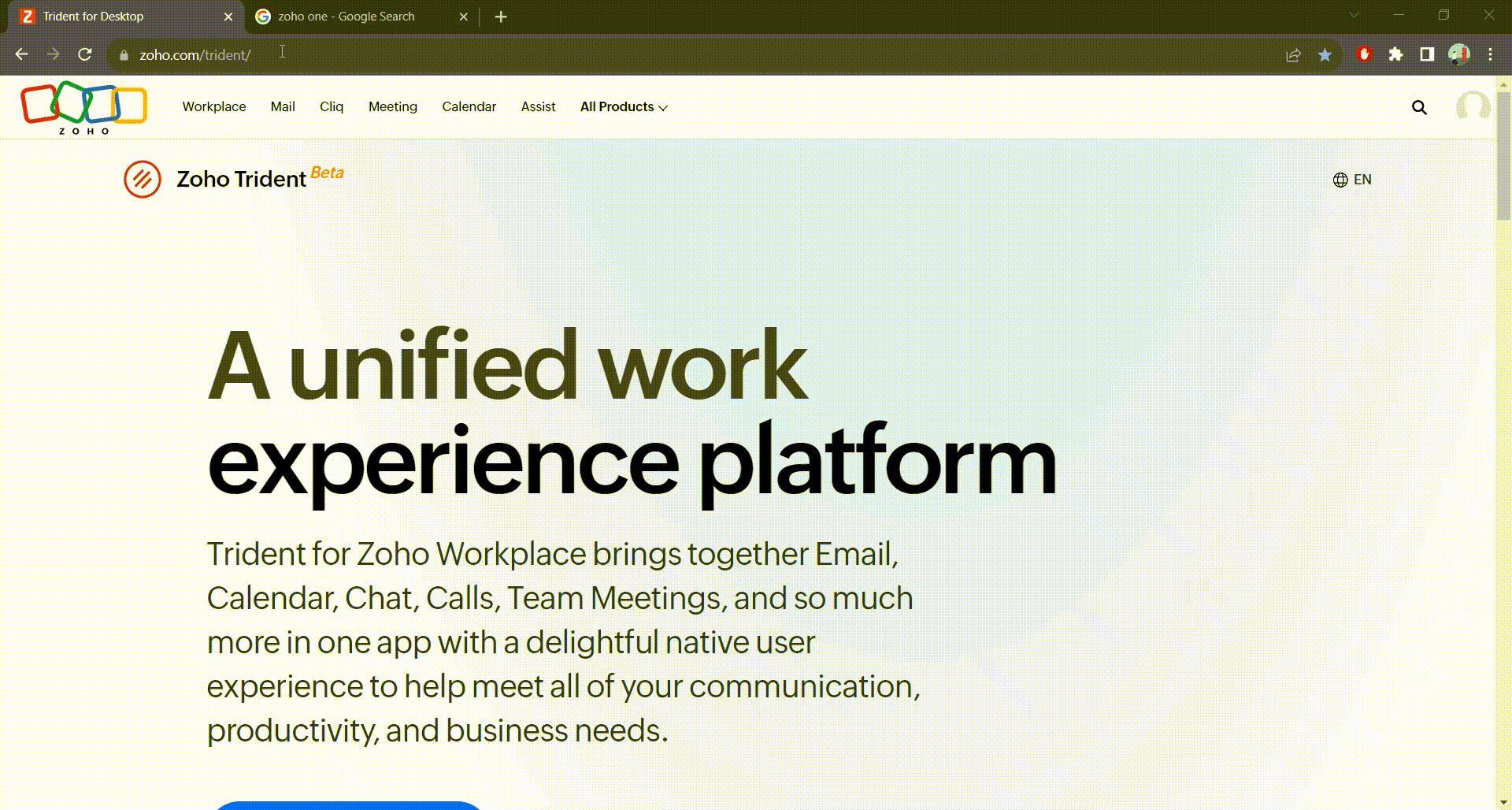Toggle the browser side panel icon

point(1427,54)
